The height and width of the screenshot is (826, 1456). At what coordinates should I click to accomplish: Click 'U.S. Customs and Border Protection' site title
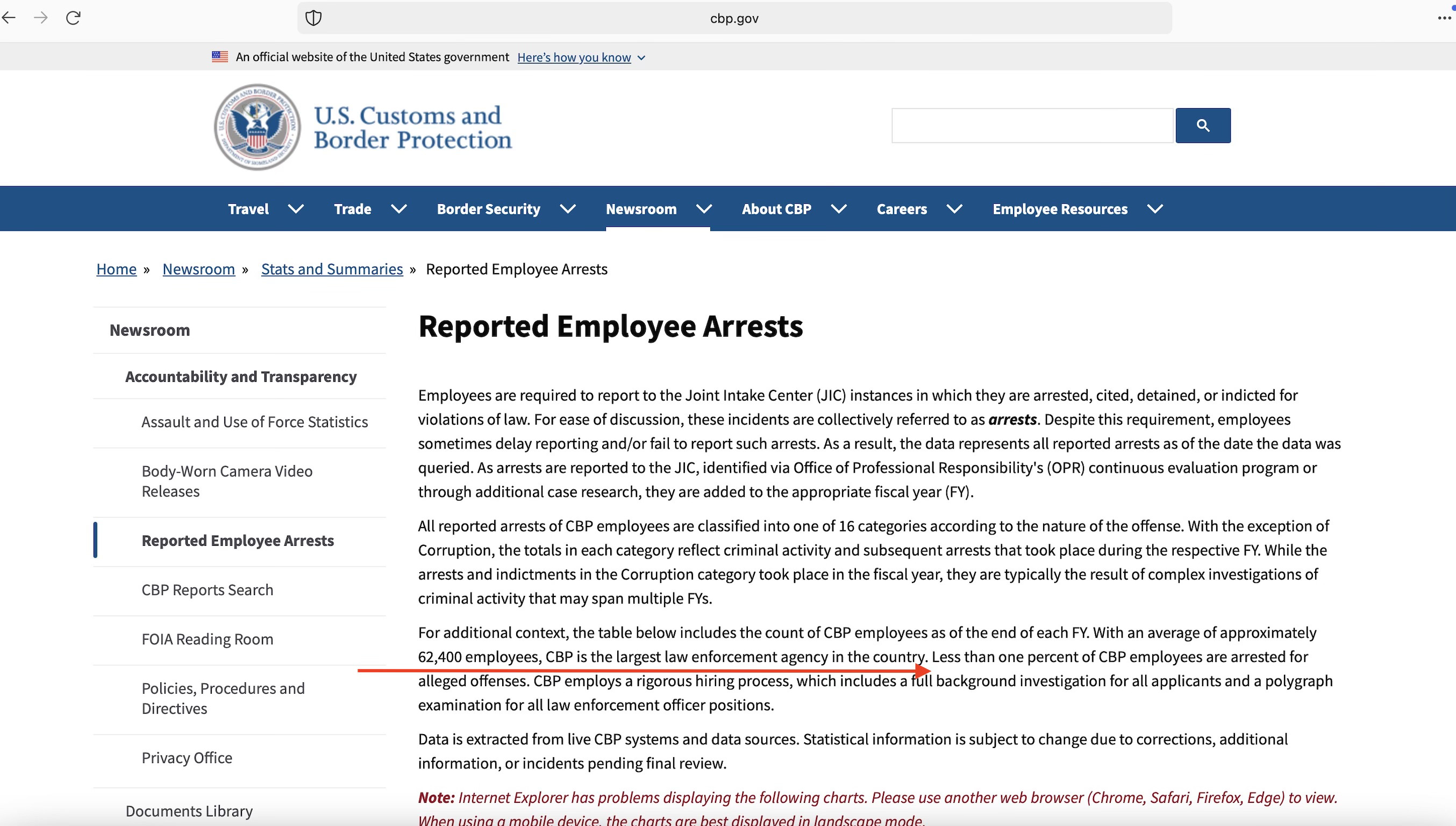tap(413, 127)
